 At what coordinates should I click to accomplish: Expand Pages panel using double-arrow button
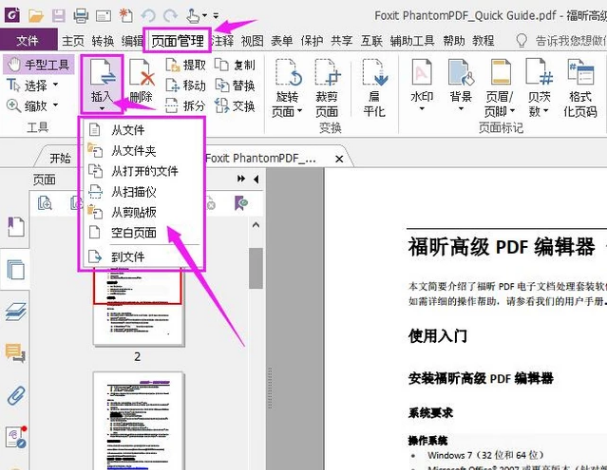241,179
